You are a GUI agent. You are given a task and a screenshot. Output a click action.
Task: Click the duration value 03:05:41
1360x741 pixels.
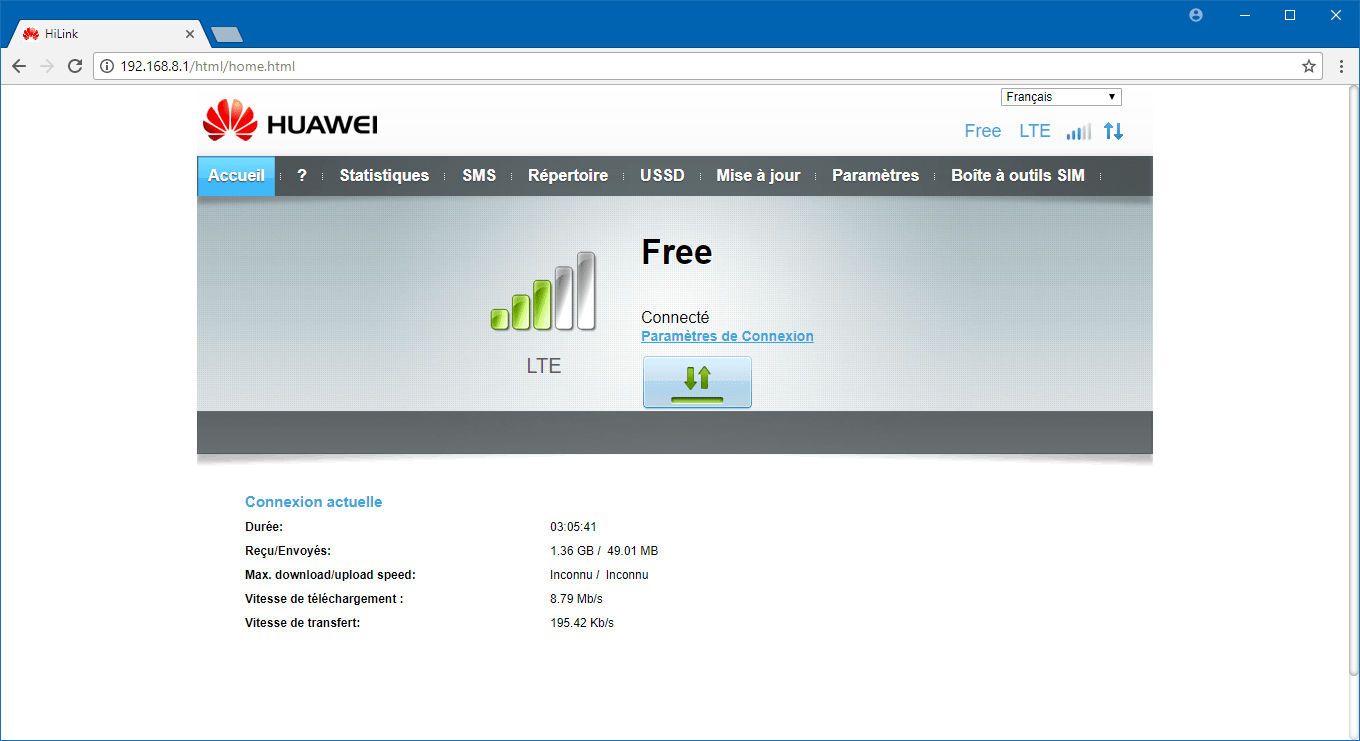click(x=573, y=527)
